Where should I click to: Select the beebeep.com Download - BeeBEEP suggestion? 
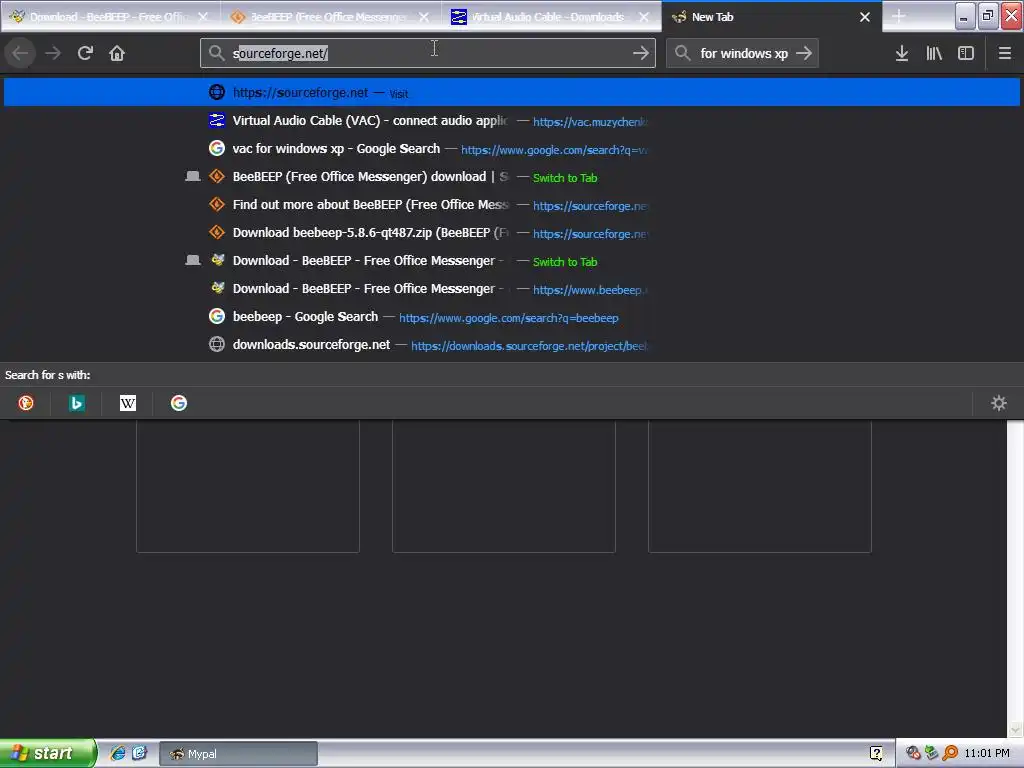click(x=512, y=288)
